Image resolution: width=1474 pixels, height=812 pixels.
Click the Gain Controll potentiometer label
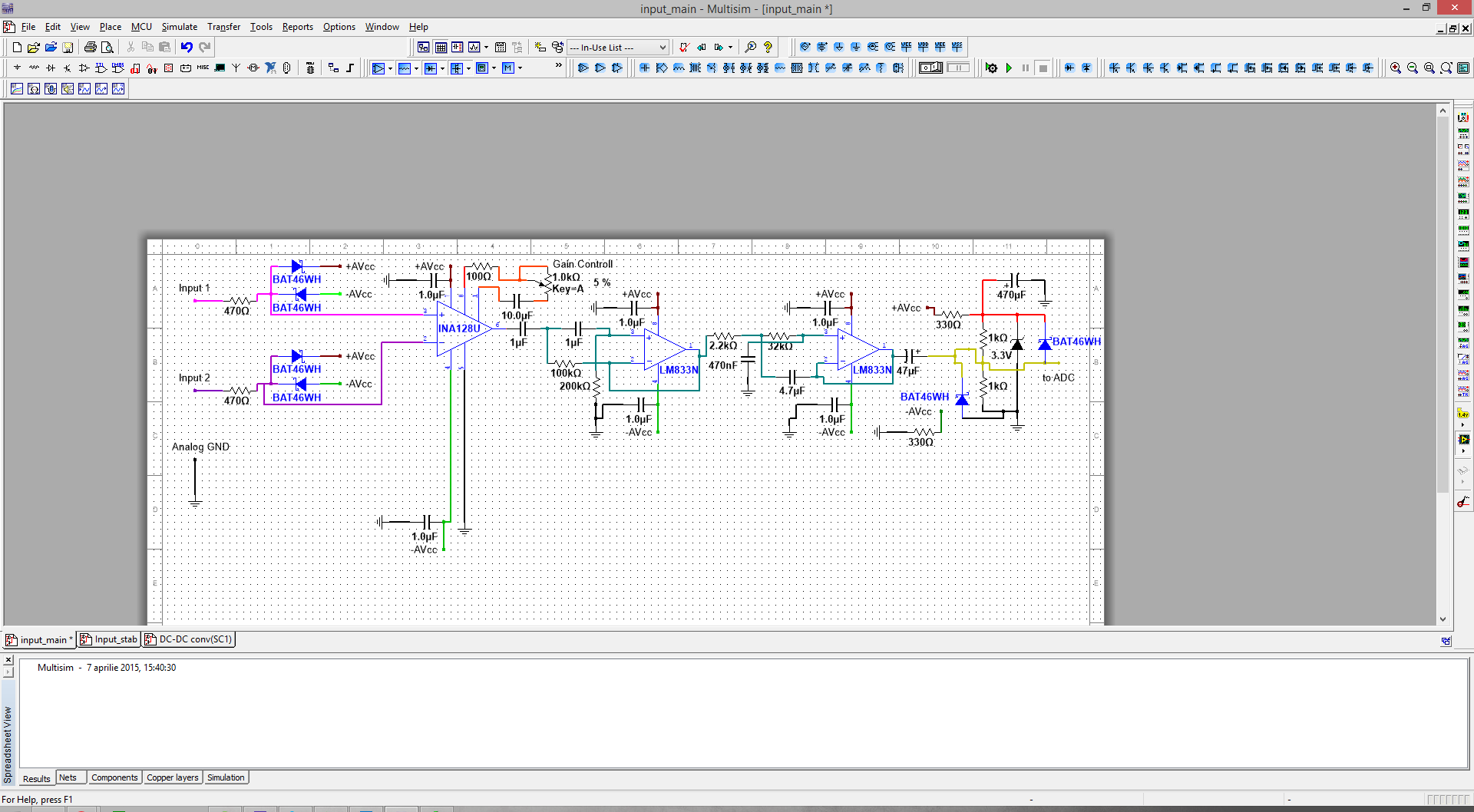[x=583, y=264]
